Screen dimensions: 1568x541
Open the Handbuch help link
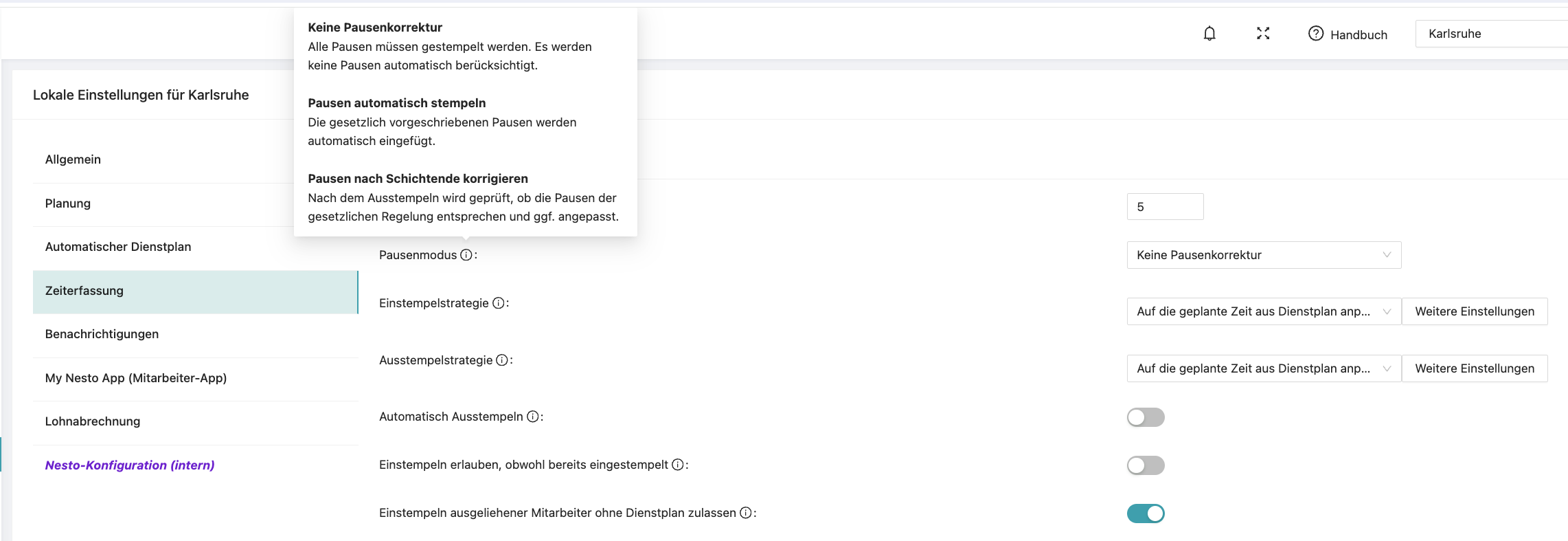1348,34
